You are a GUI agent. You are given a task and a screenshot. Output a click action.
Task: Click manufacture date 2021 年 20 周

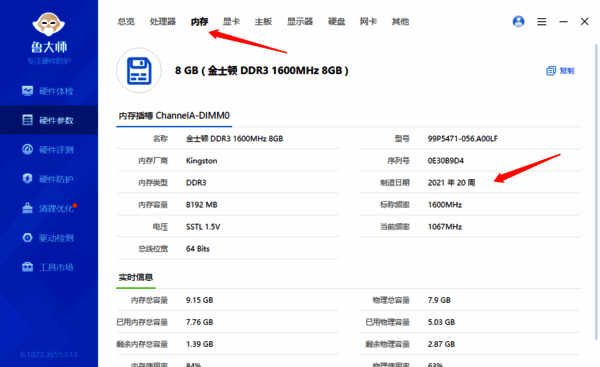[x=452, y=183]
